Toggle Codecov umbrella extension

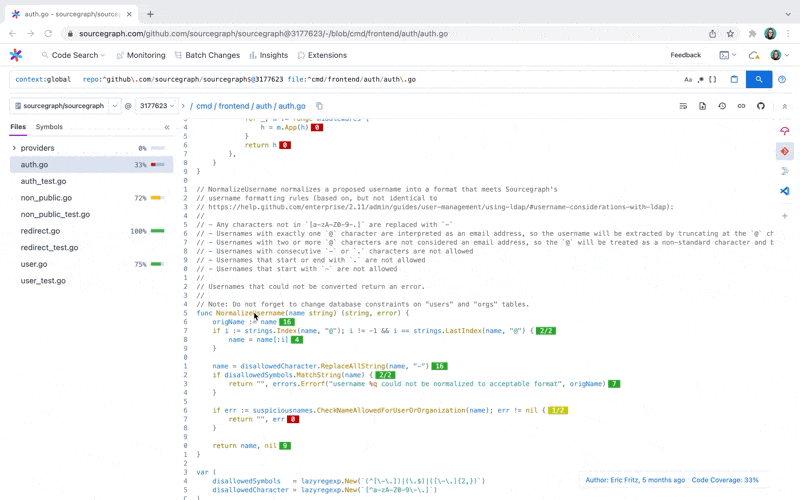coord(785,131)
